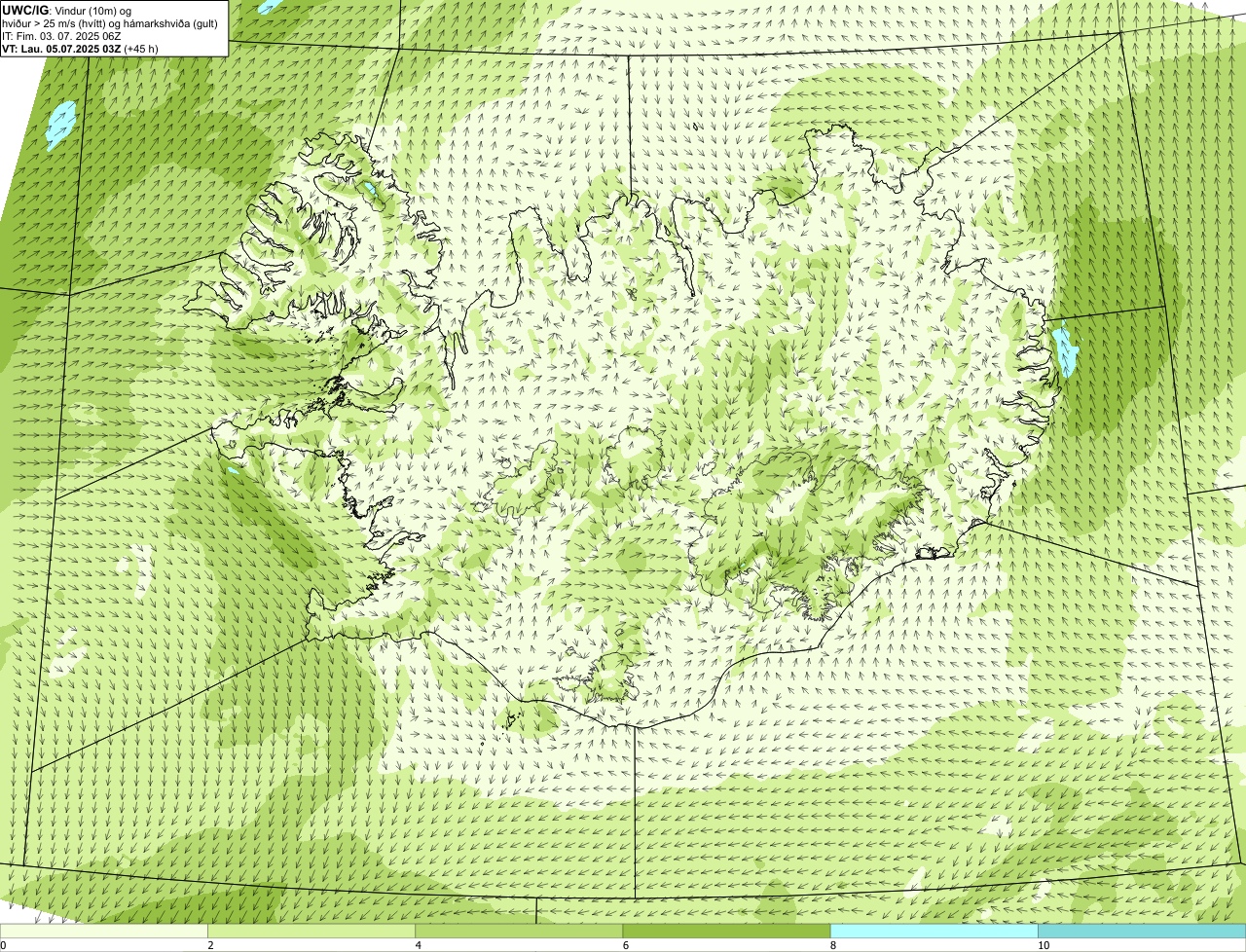1246x952 pixels.
Task: Click the '2' label under the color bar
Action: click(210, 945)
